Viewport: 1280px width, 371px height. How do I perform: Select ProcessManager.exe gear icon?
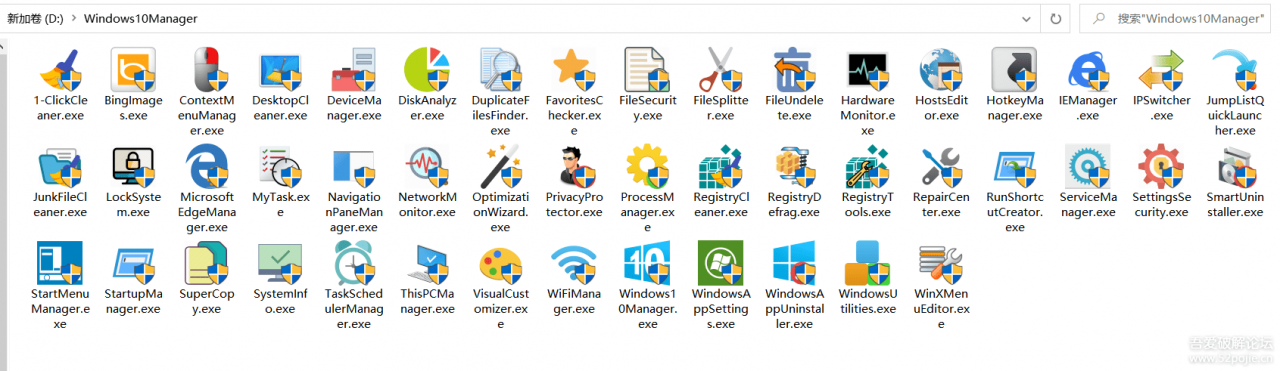648,166
